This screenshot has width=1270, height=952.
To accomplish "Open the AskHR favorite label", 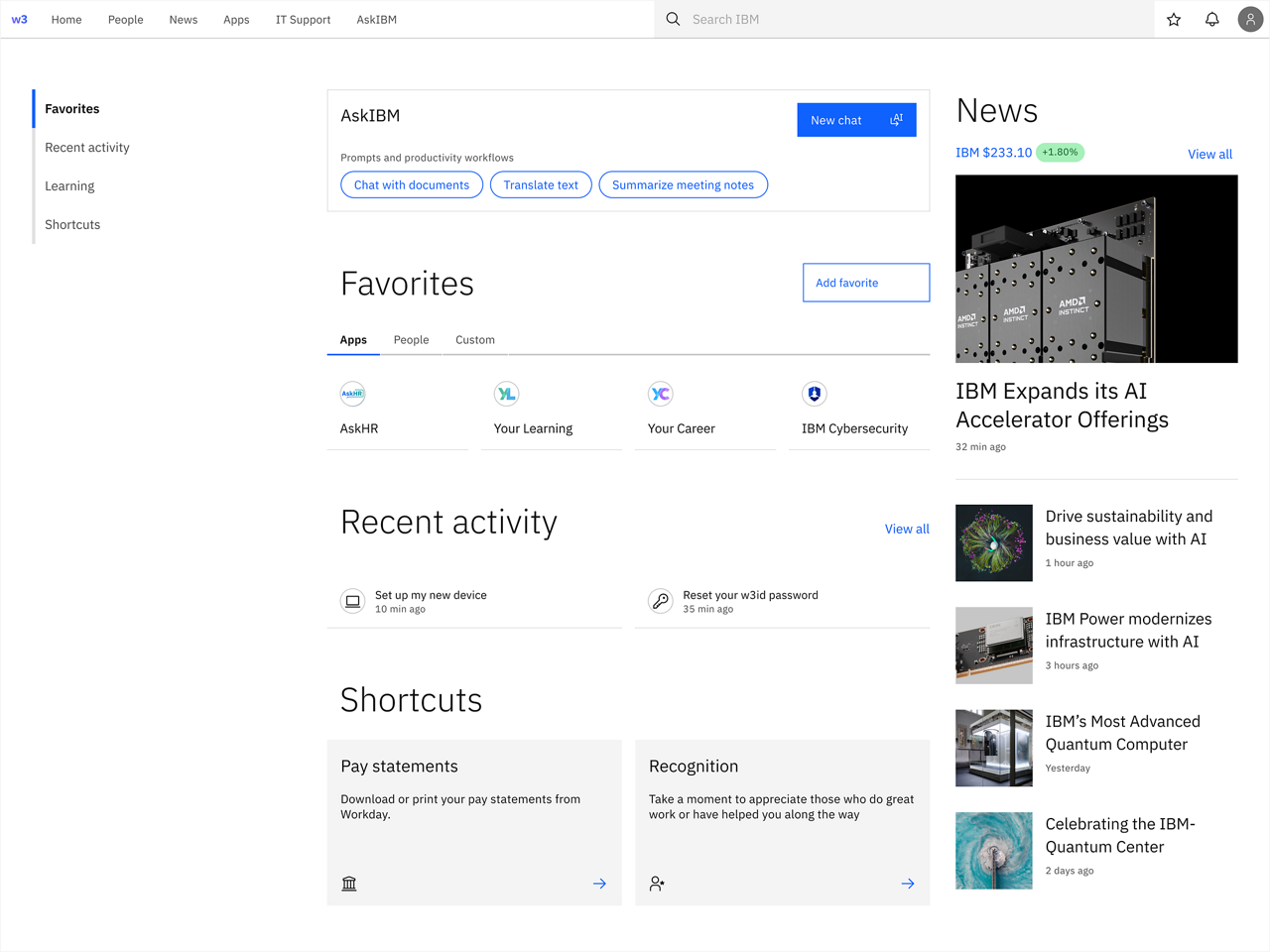I will coord(359,429).
